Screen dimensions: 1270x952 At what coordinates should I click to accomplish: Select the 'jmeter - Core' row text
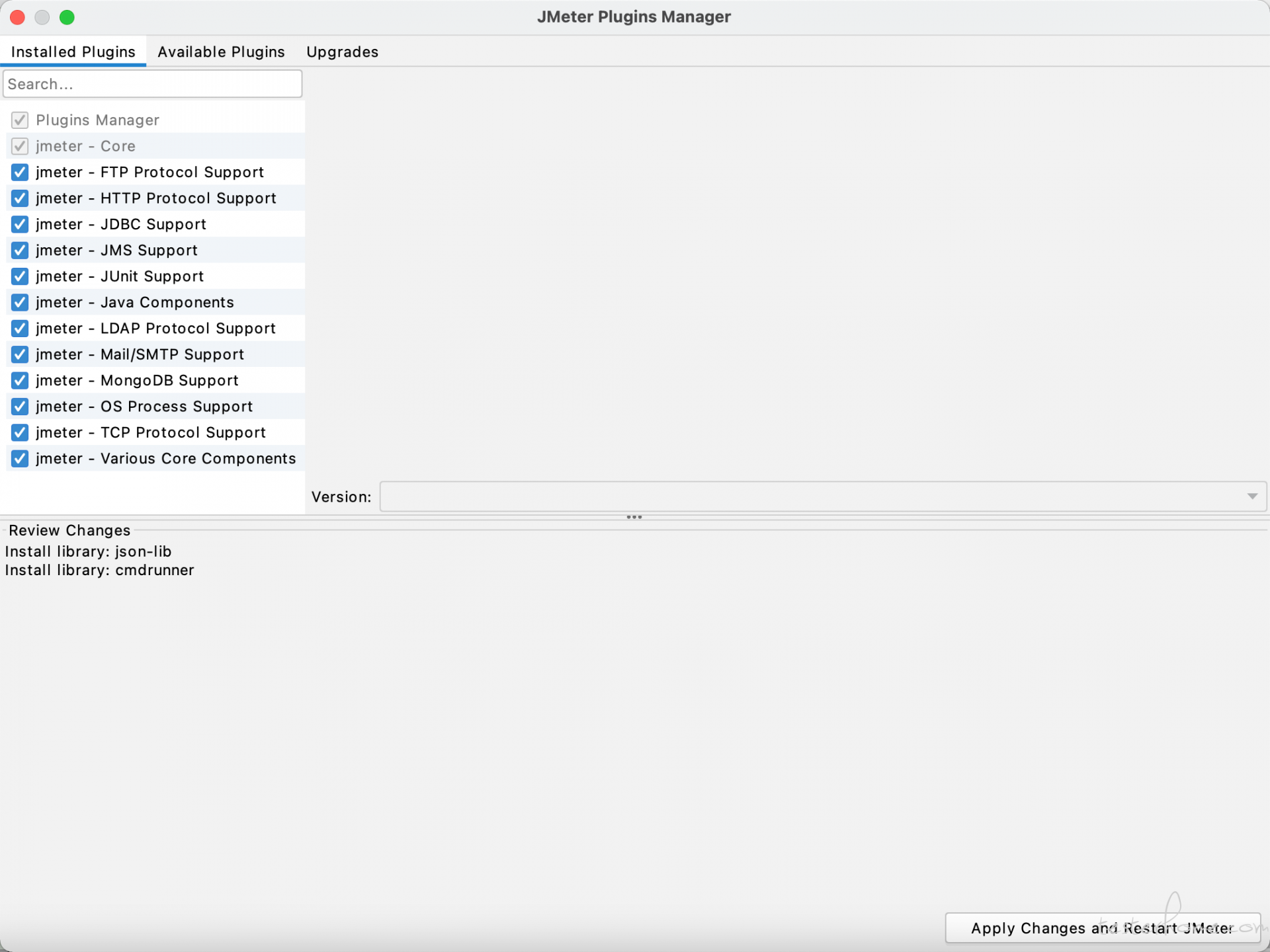click(85, 146)
